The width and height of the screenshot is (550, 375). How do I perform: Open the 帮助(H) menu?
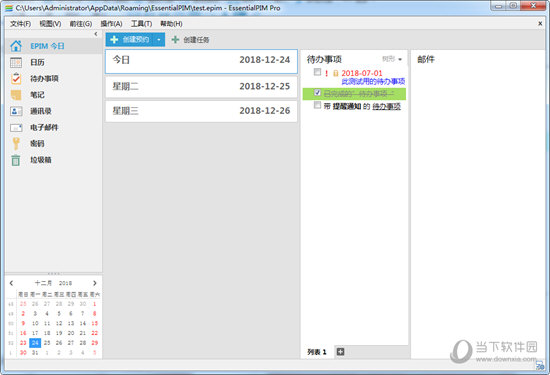coord(171,24)
